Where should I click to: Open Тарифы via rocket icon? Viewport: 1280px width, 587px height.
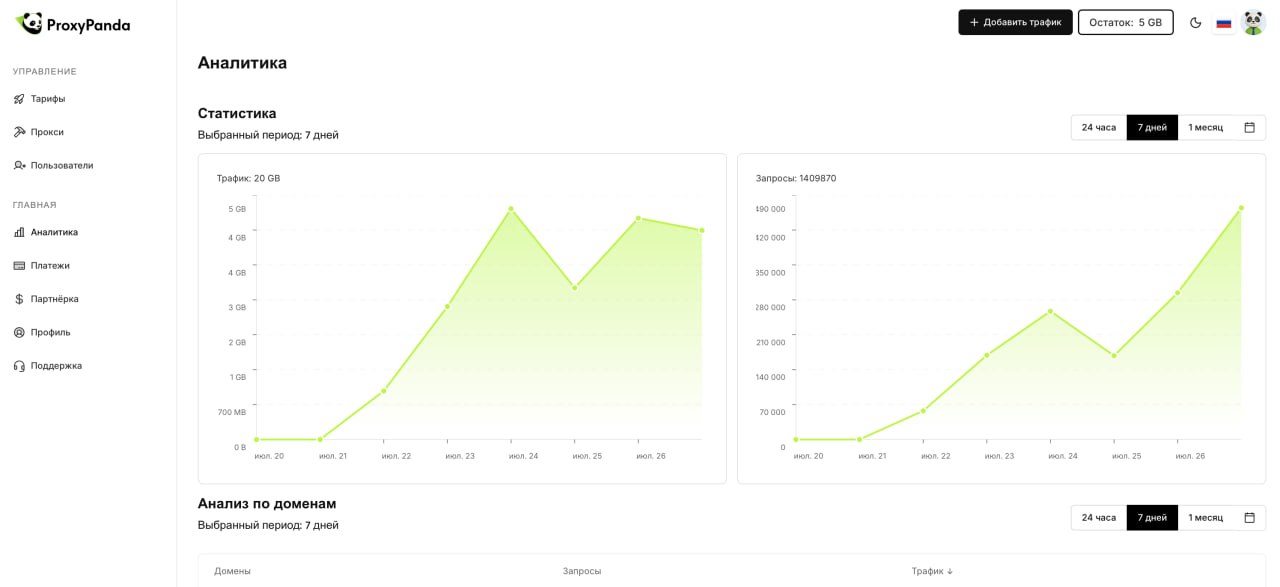(x=19, y=99)
